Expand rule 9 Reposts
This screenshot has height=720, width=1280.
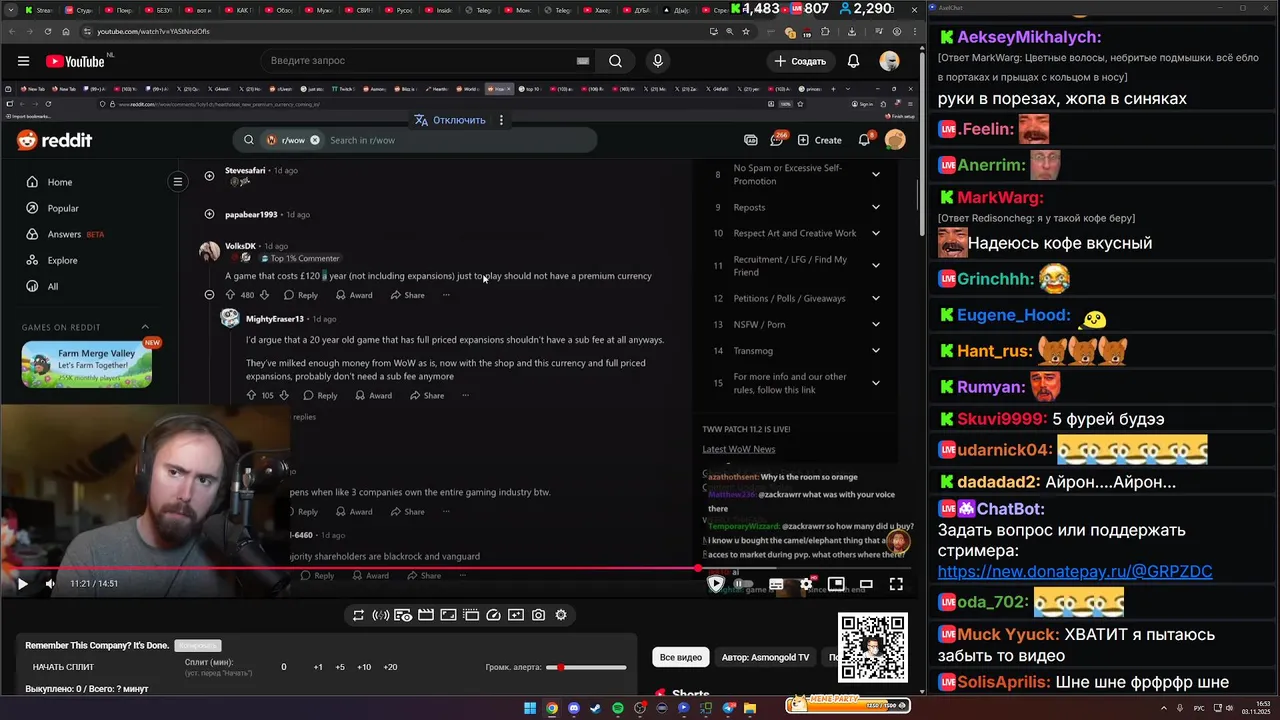click(875, 207)
